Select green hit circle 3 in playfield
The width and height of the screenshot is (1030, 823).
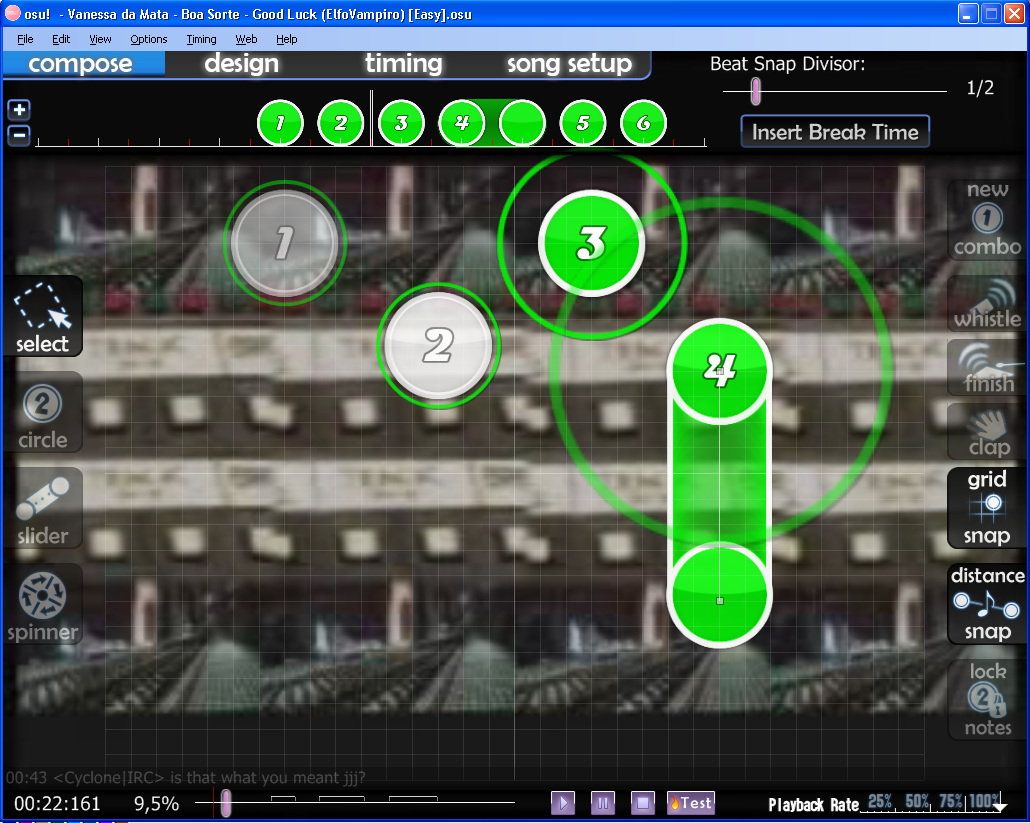pyautogui.click(x=591, y=243)
